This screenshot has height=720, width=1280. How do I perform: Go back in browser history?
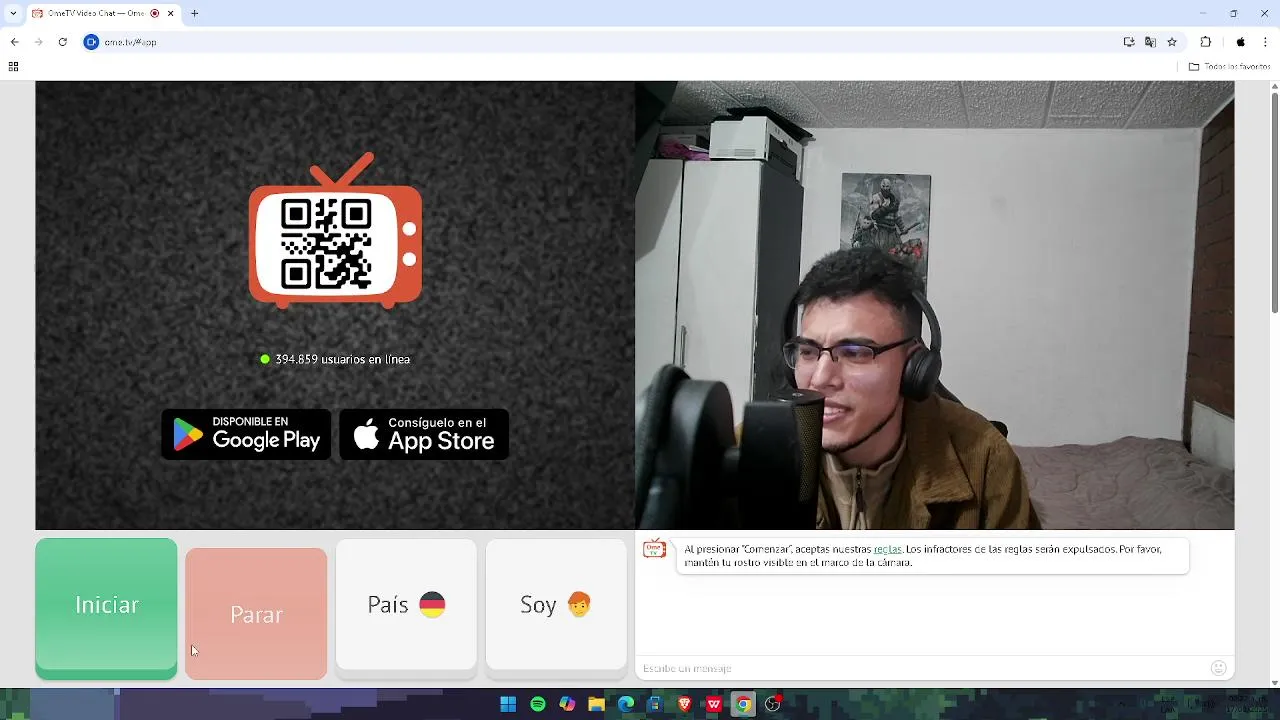pos(14,42)
